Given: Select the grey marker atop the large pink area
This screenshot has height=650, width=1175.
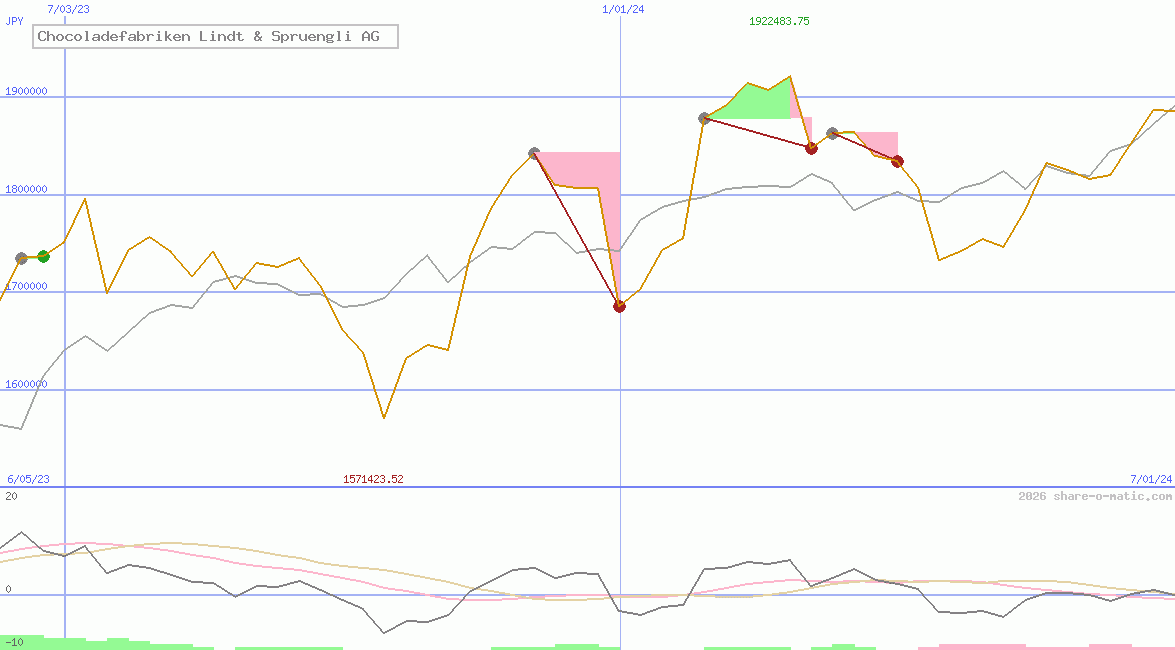Looking at the screenshot, I should click(x=534, y=153).
